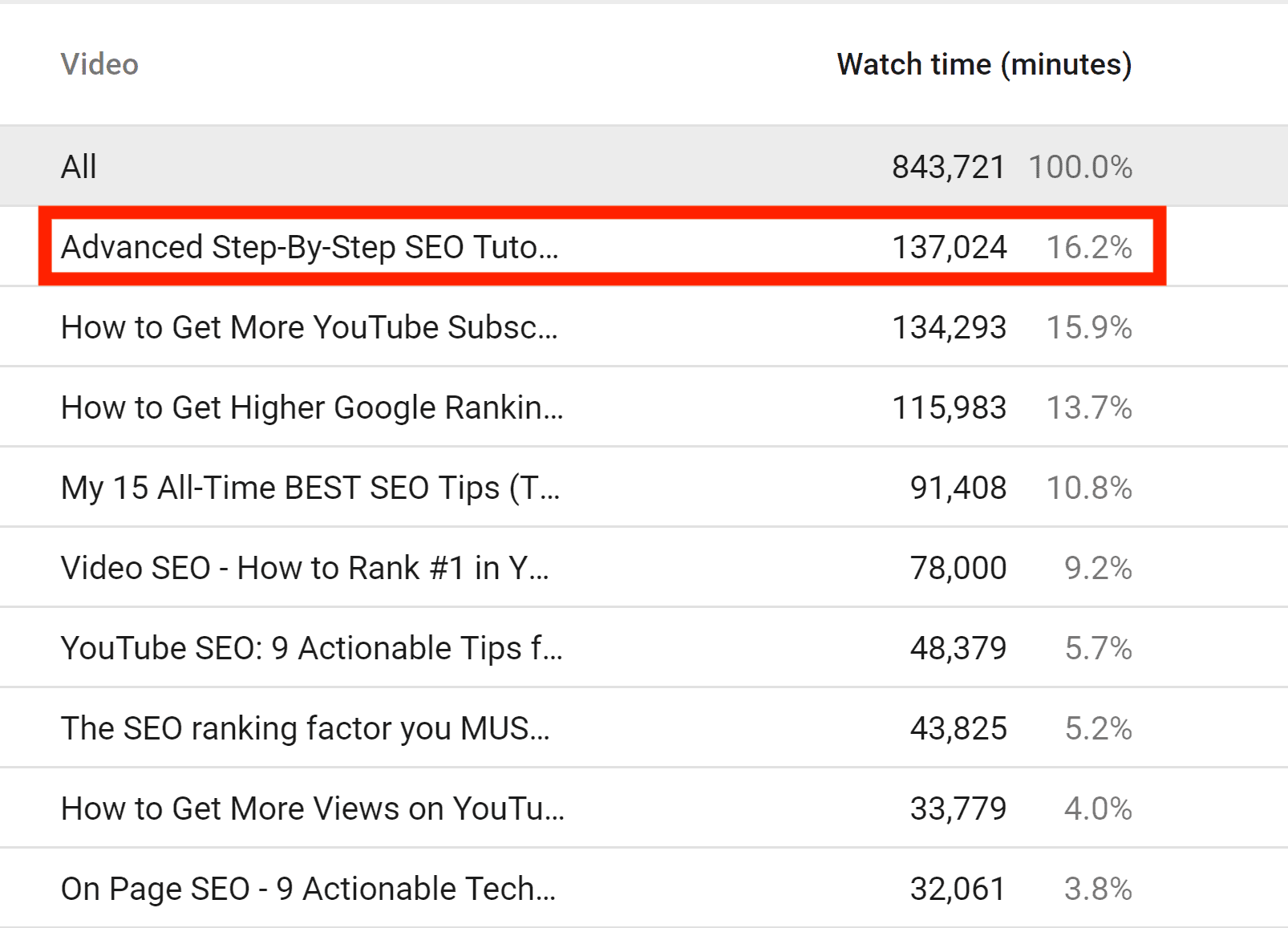Click the 134,293 watch time value

(x=949, y=327)
